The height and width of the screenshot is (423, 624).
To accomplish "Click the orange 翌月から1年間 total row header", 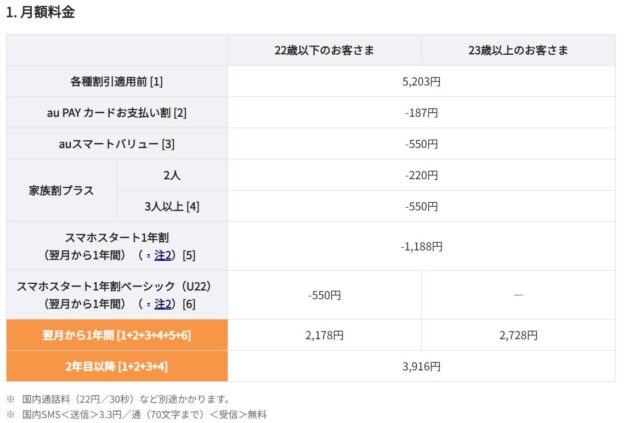I will click(116, 335).
